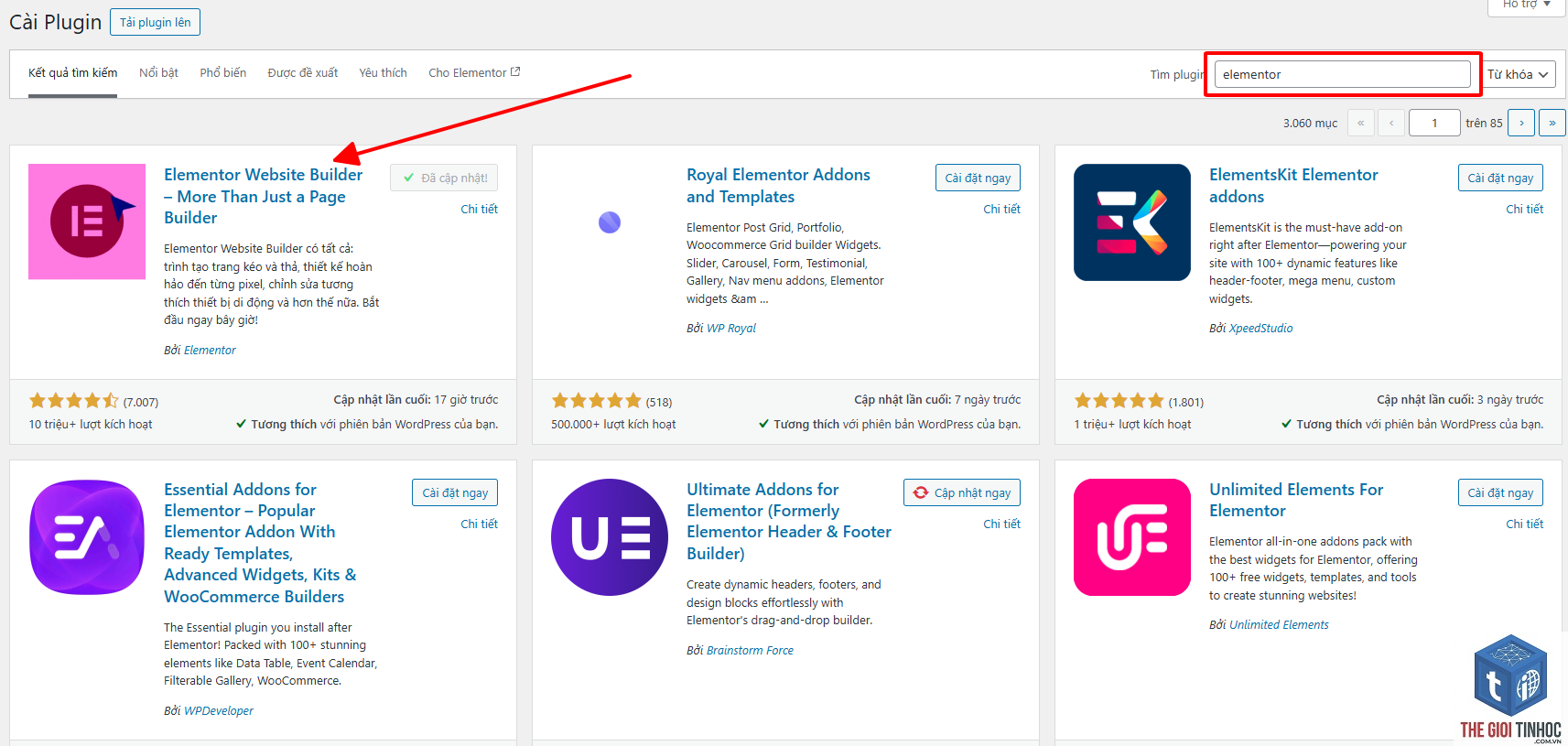
Task: Open the Nổi bật tab
Action: [x=158, y=73]
